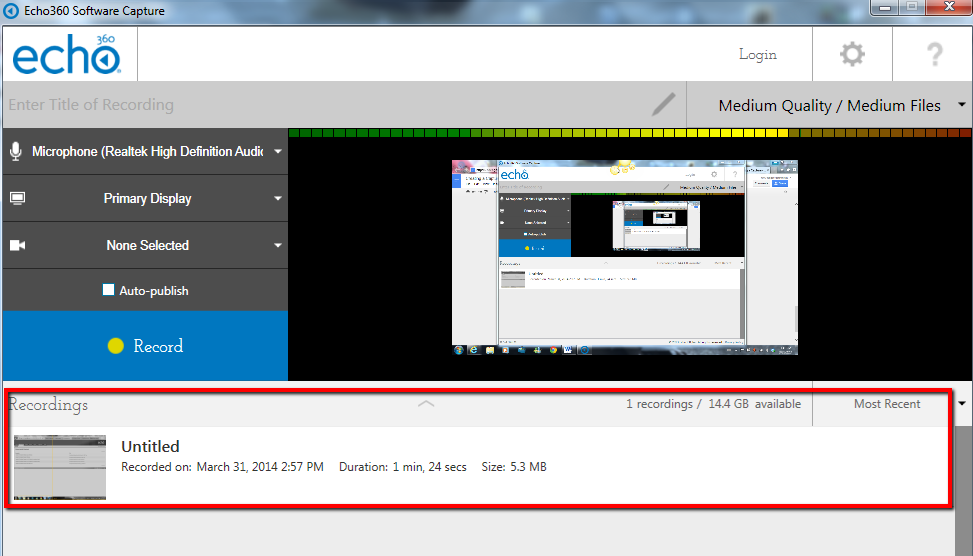Expand the microphone source dropdown arrow
The image size is (973, 556).
[x=278, y=151]
